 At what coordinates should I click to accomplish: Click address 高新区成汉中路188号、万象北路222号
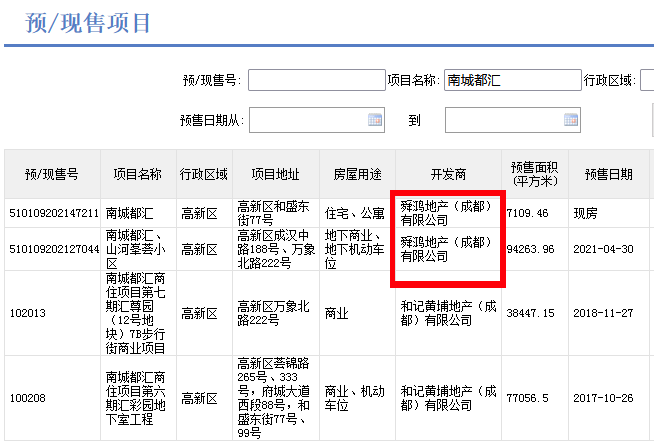pos(276,249)
